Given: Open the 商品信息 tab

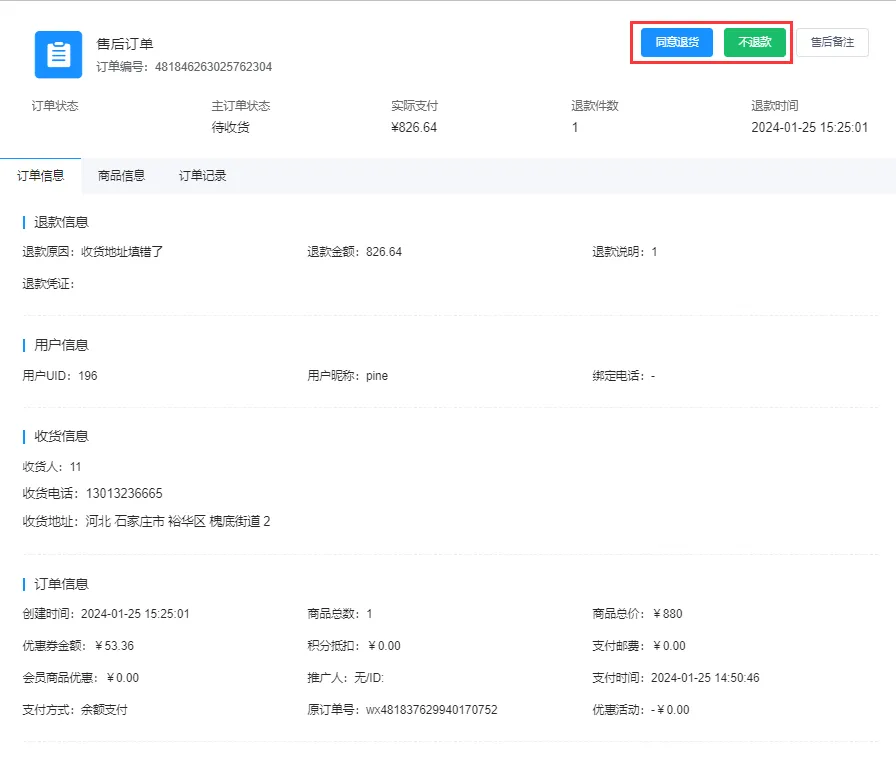Looking at the screenshot, I should pos(121,176).
